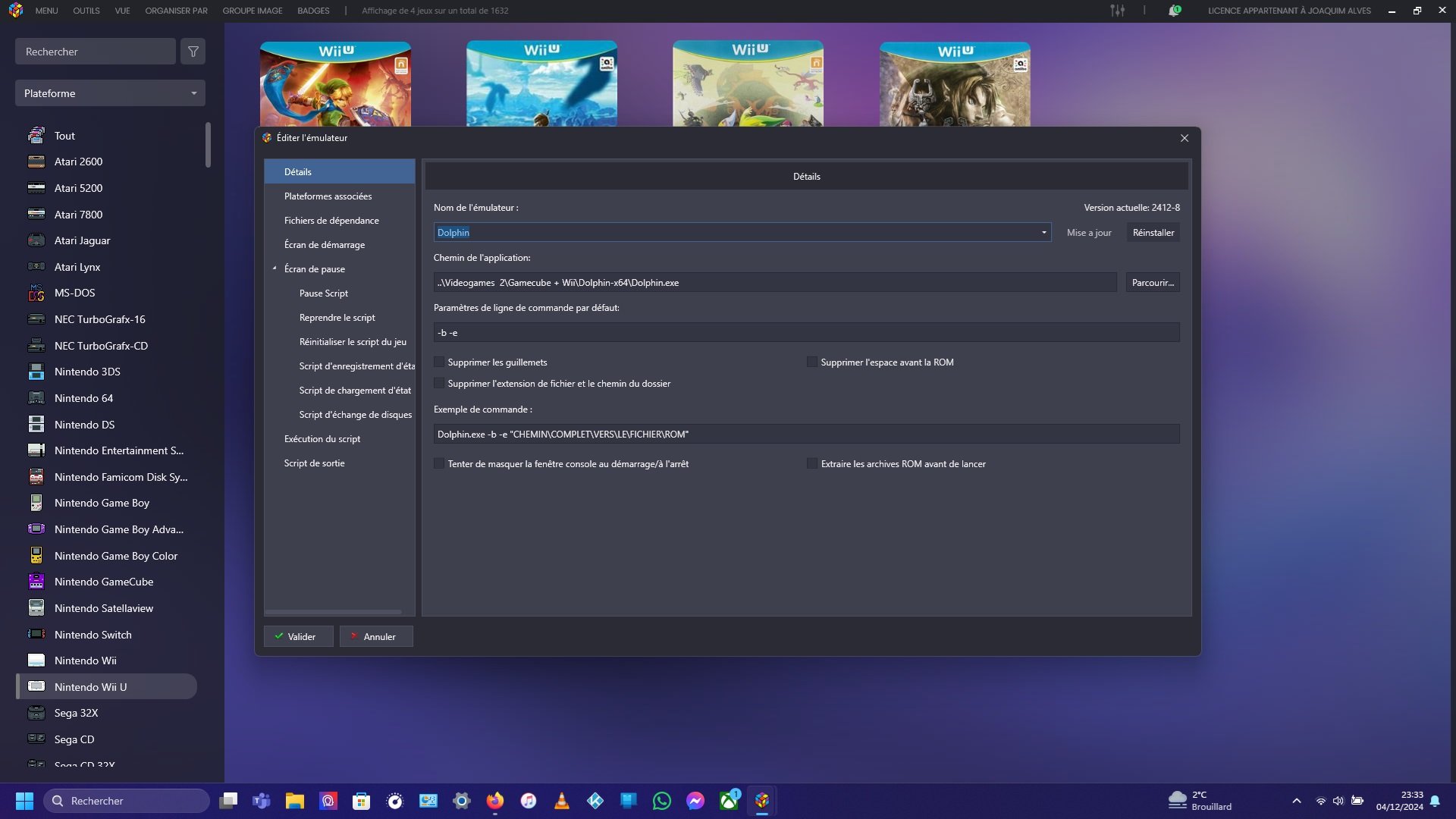Enable Supprimer les guillemets checkbox
The width and height of the screenshot is (1456, 819).
[x=439, y=362]
